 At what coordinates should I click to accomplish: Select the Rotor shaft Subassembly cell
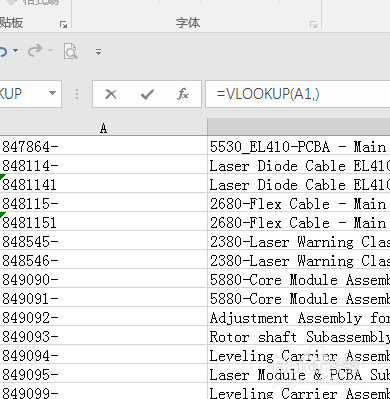pos(299,335)
